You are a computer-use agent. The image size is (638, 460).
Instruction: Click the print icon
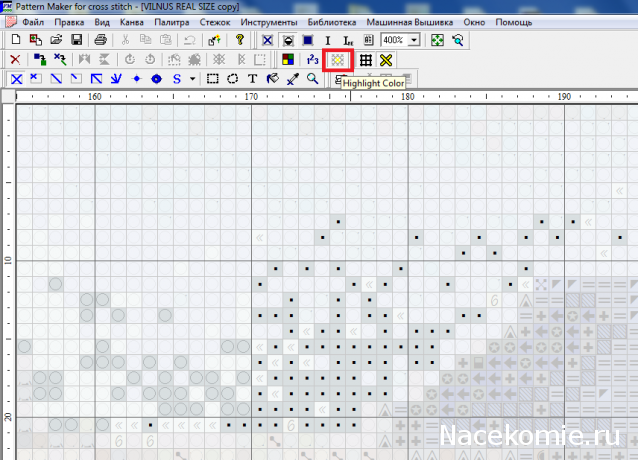pos(101,40)
